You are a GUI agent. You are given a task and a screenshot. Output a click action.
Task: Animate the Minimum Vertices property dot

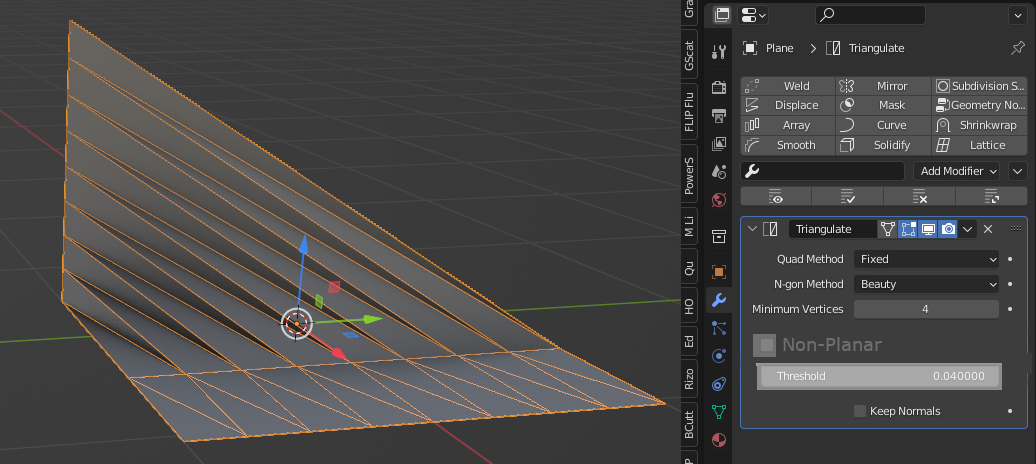[1010, 309]
